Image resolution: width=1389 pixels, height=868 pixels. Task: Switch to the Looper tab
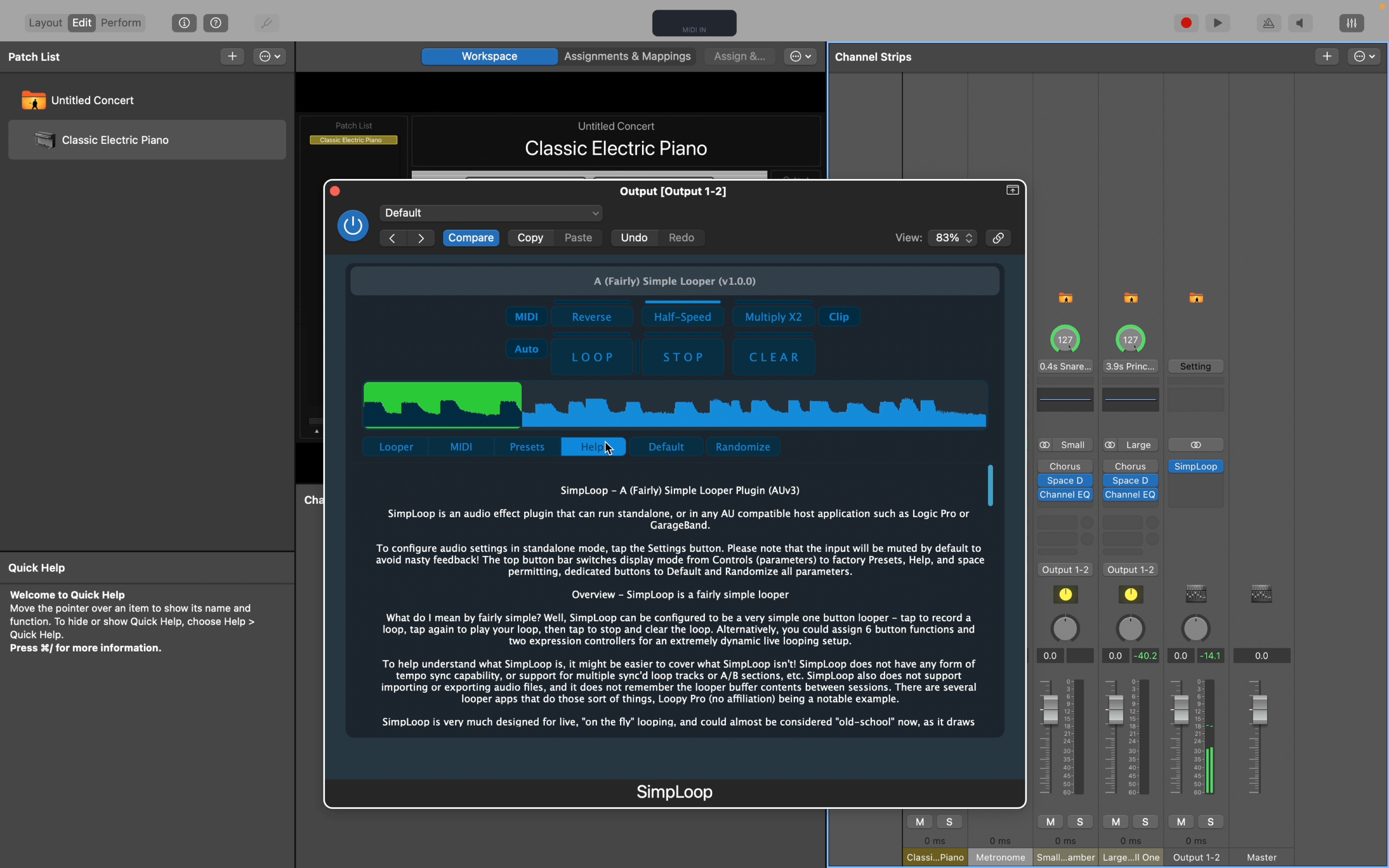(396, 446)
